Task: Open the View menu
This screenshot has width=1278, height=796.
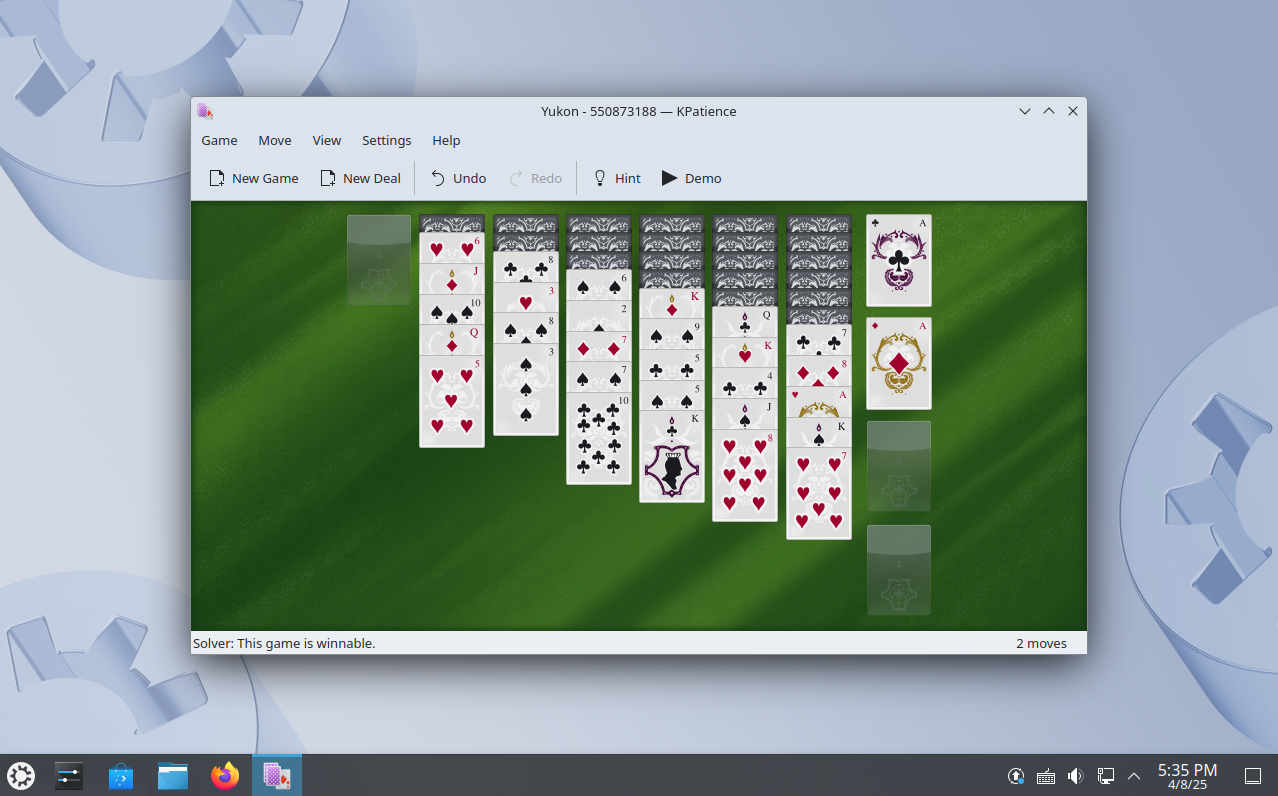Action: click(327, 140)
